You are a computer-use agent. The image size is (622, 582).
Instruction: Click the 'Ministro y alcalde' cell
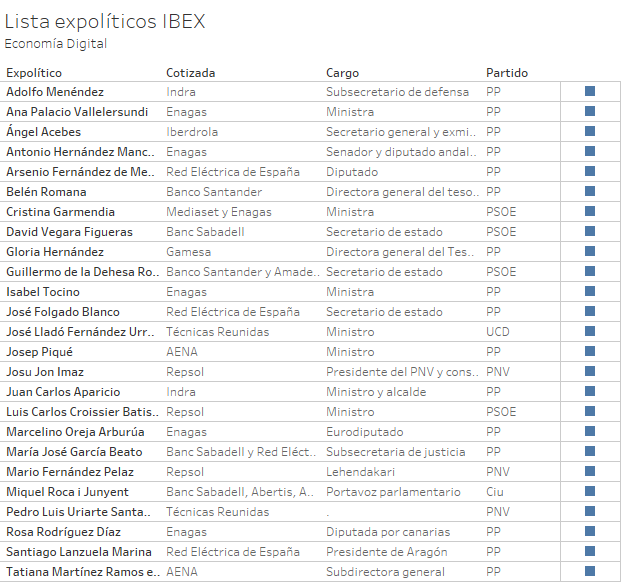pyautogui.click(x=376, y=392)
